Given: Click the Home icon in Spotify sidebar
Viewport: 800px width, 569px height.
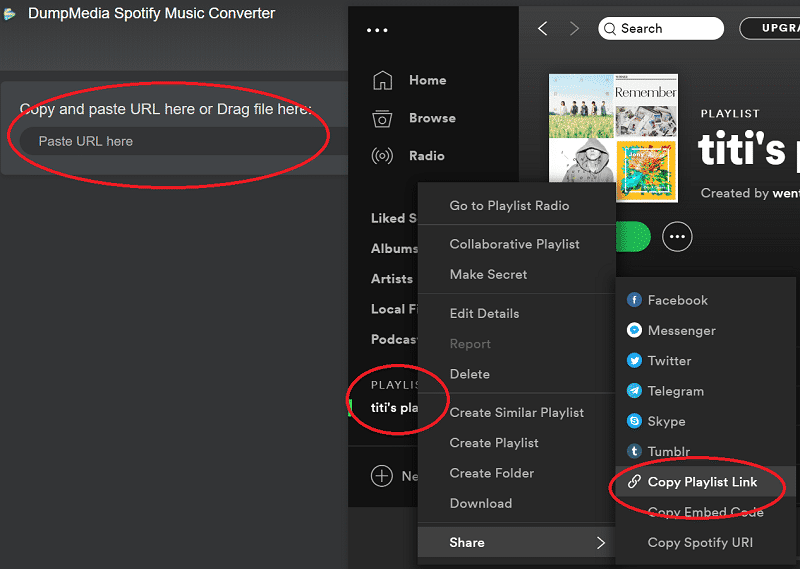Looking at the screenshot, I should 383,80.
